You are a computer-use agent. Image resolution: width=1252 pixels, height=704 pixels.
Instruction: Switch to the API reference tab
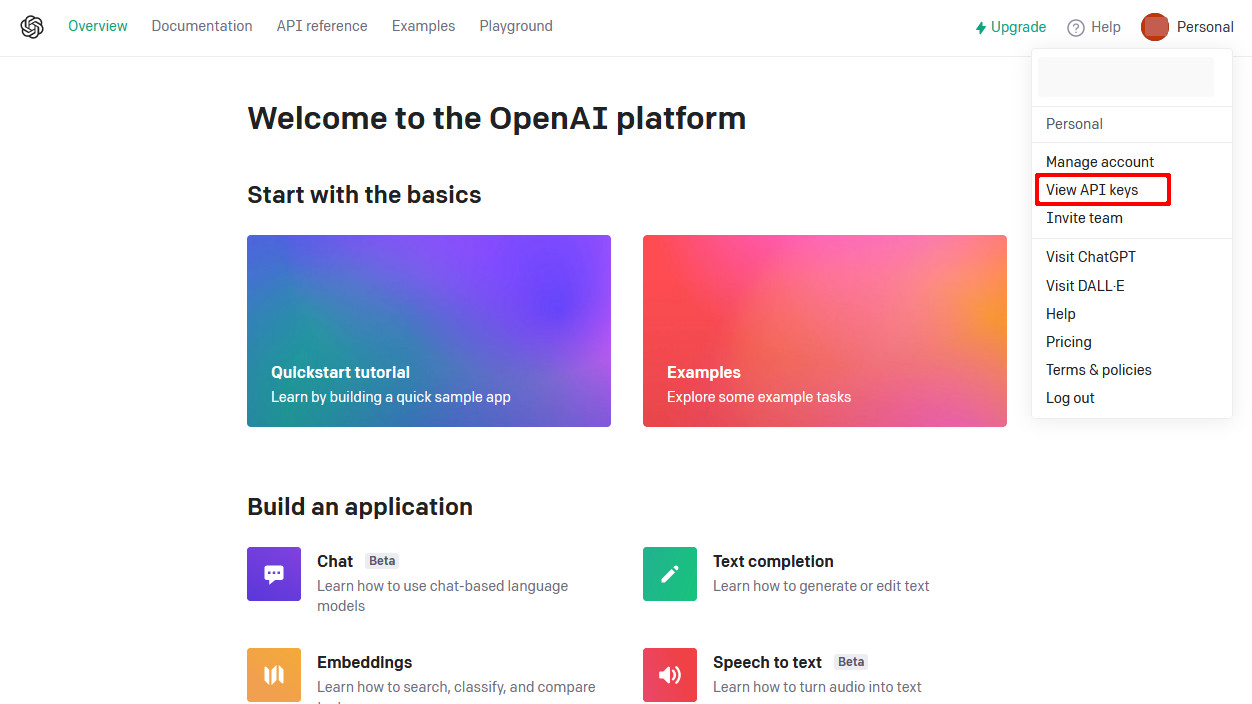[x=322, y=26]
